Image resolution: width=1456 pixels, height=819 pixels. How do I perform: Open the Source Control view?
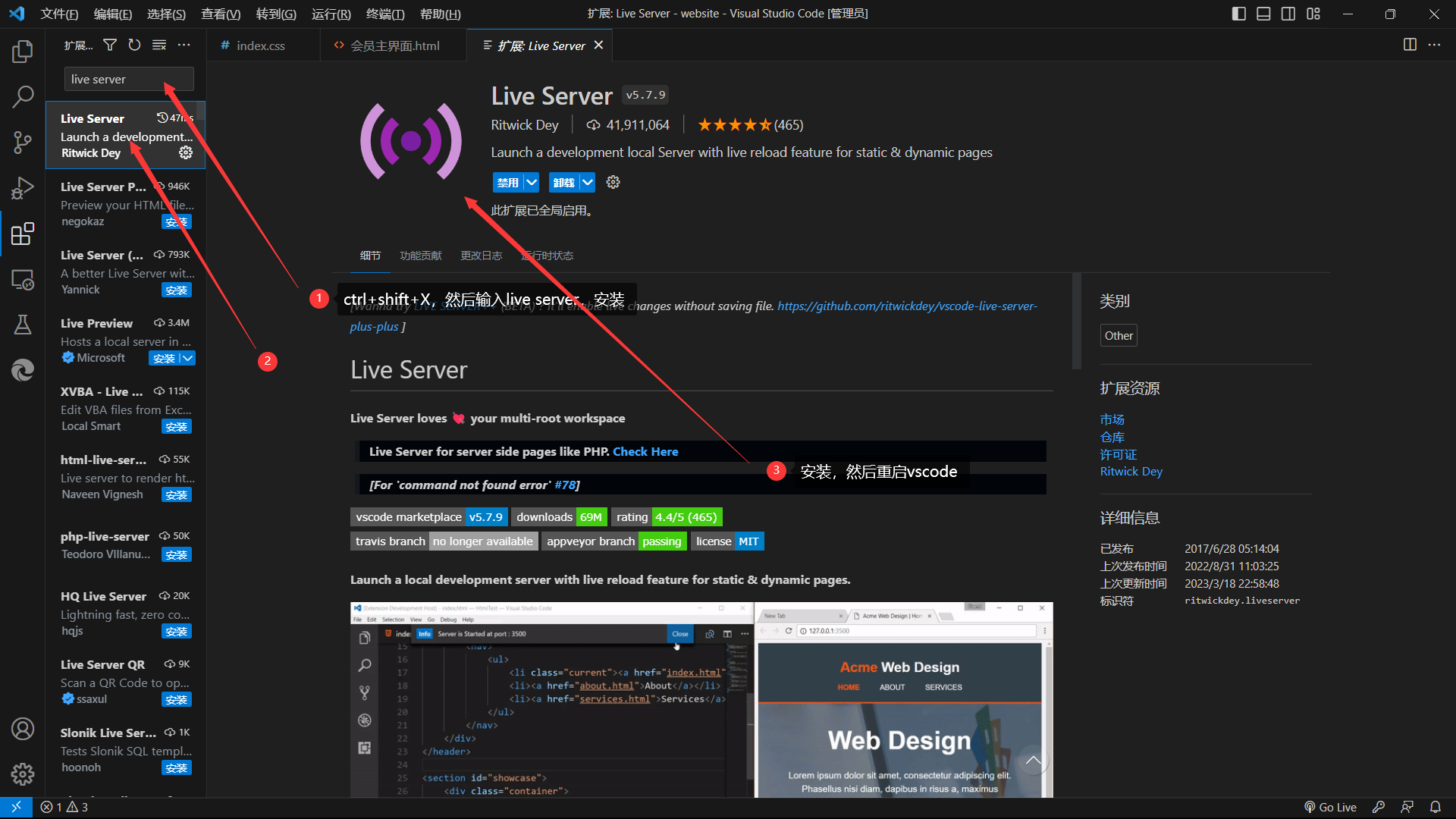[23, 142]
